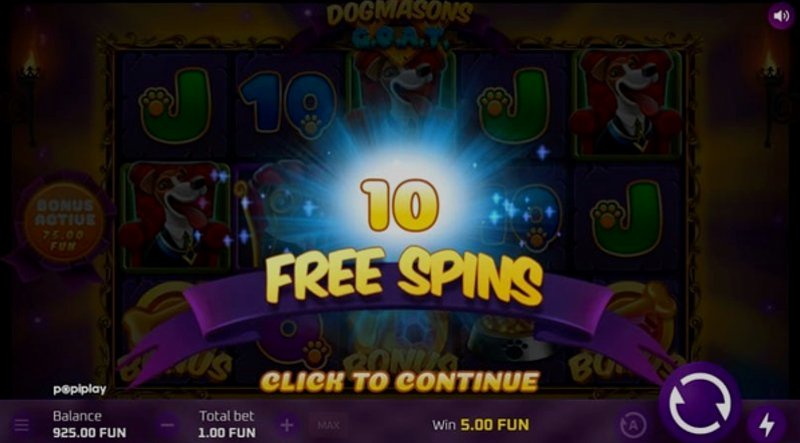Image resolution: width=800 pixels, height=443 pixels.
Task: Toggle the lightning turbo spin mode
Action: tap(766, 425)
